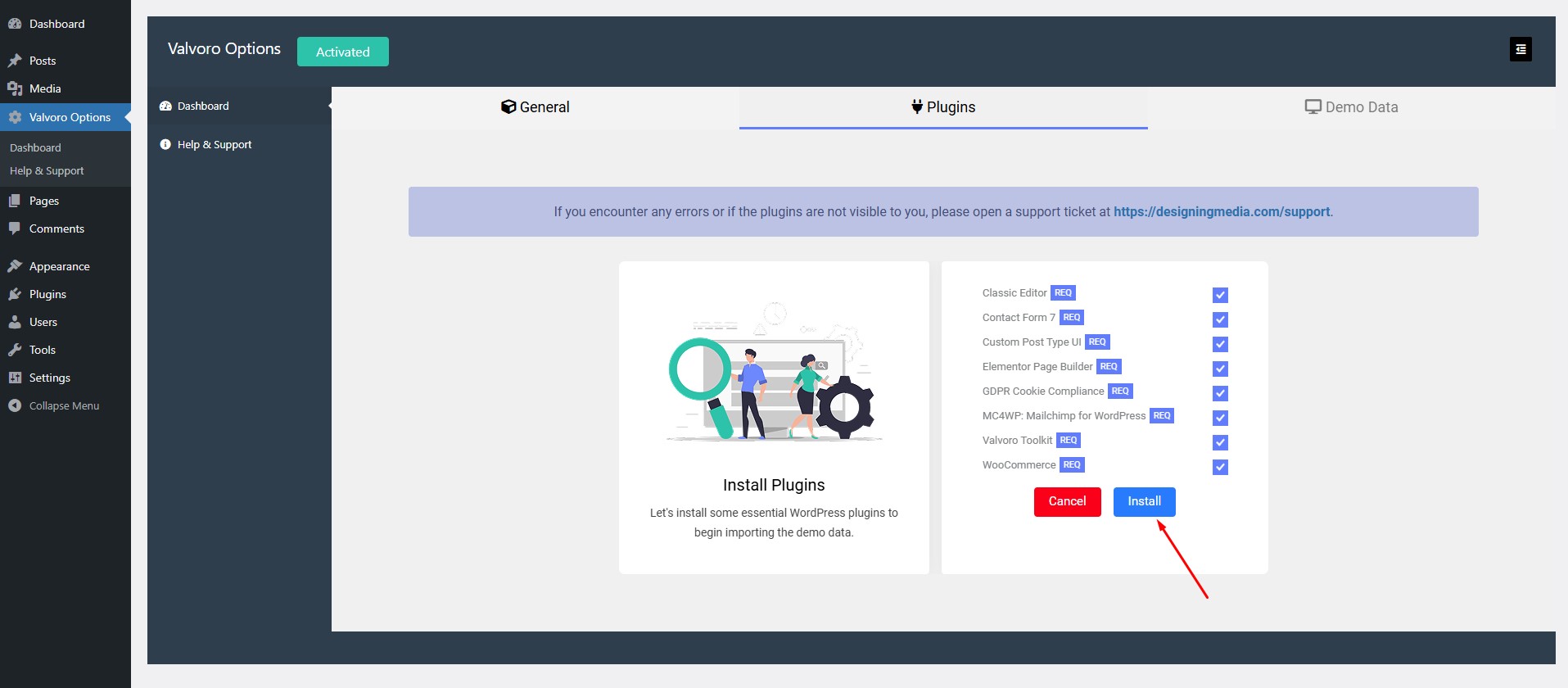This screenshot has width=1568, height=688.
Task: Click the Dashboard gauge icon in WordPress sidebar
Action: click(x=15, y=24)
